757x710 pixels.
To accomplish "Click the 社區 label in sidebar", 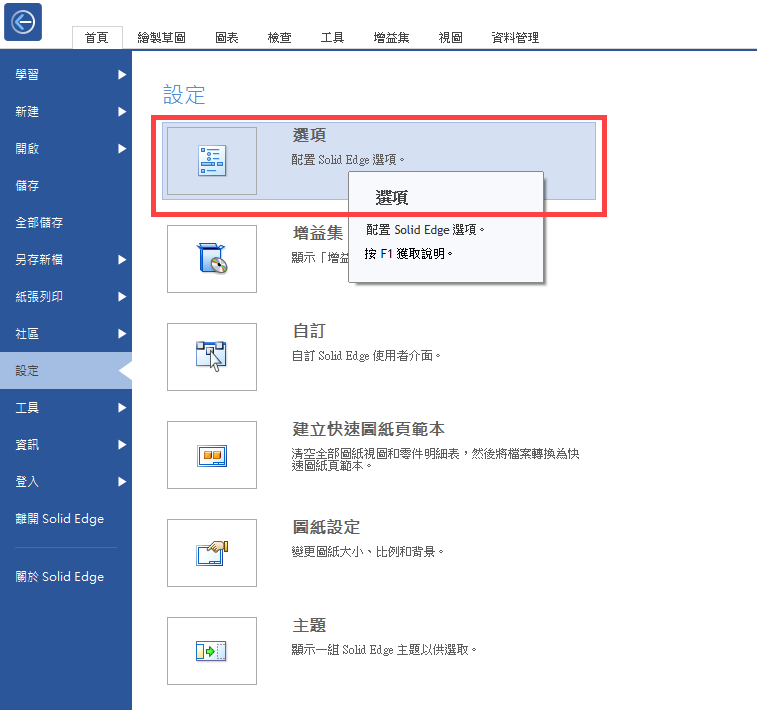I will 27,334.
